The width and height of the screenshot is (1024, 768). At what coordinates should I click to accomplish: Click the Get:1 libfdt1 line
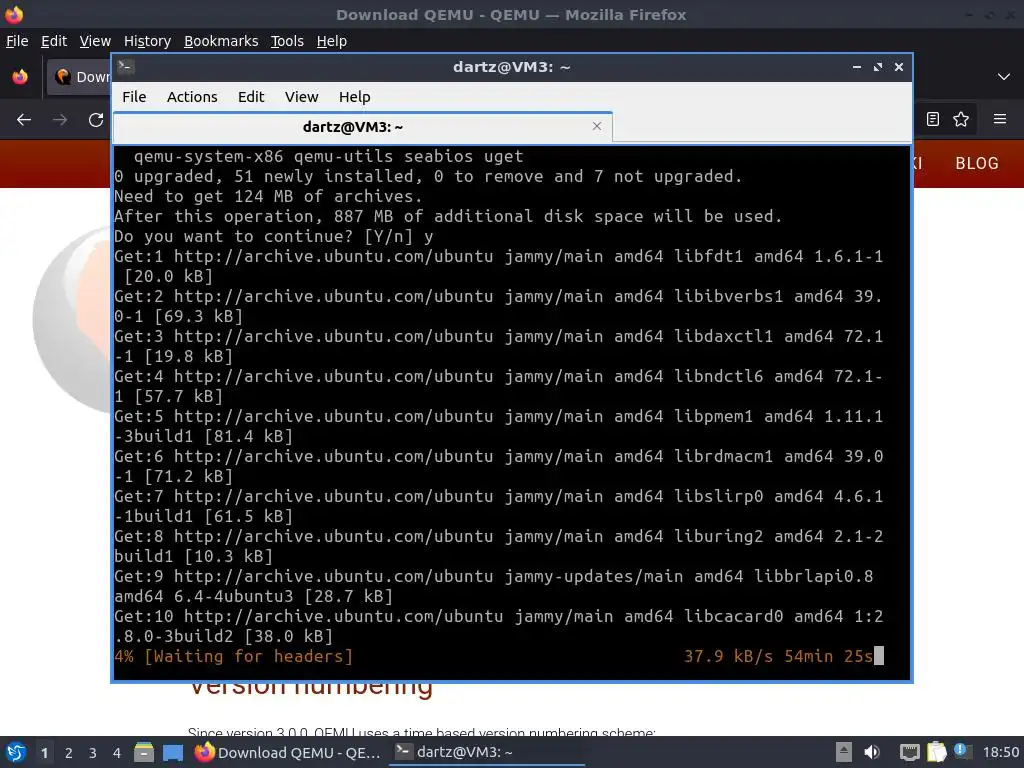click(498, 266)
